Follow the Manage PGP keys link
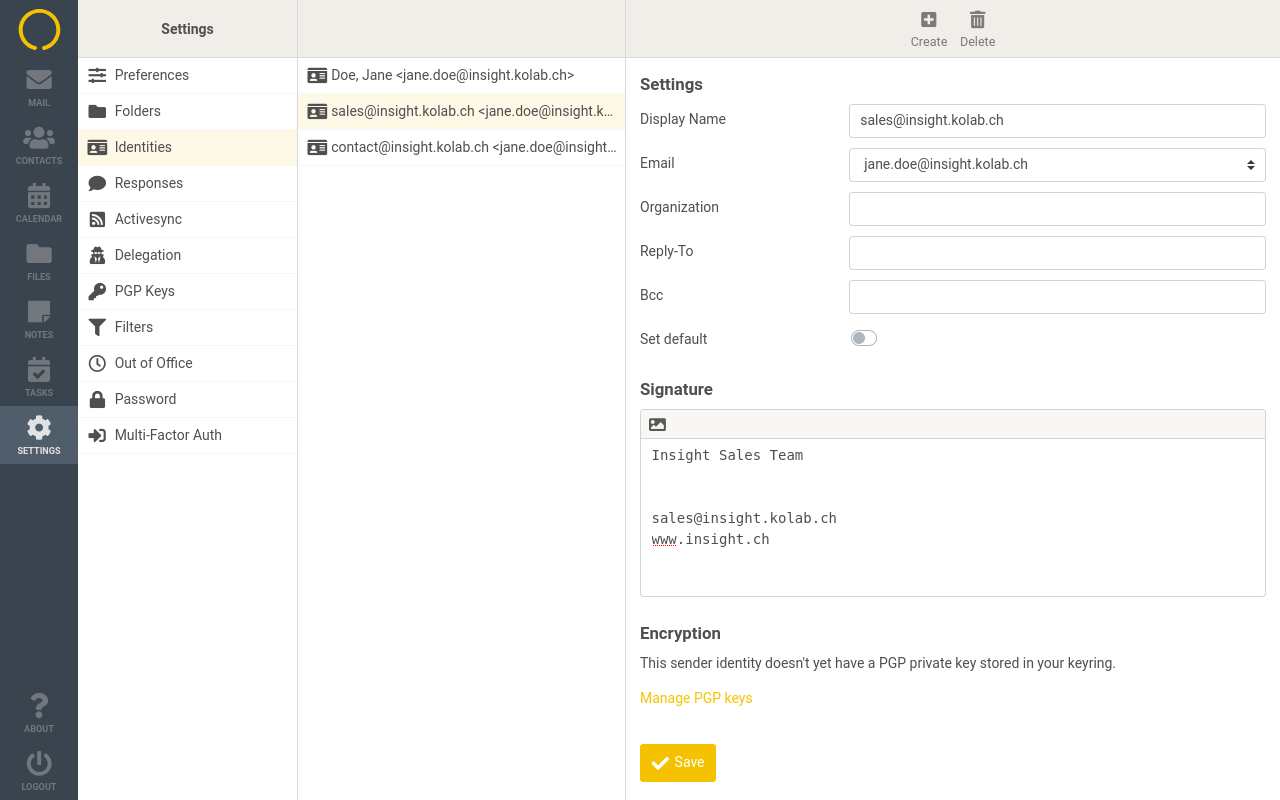The image size is (1280, 800). point(696,698)
